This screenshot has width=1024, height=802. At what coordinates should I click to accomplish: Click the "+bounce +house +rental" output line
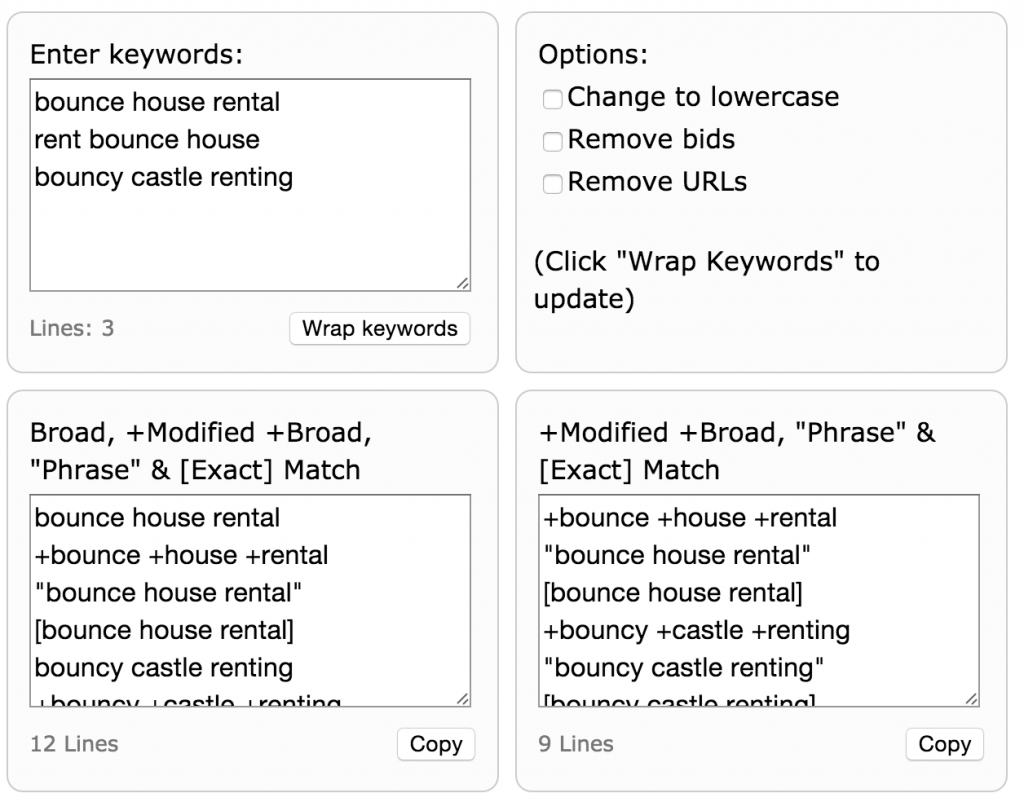(180, 555)
